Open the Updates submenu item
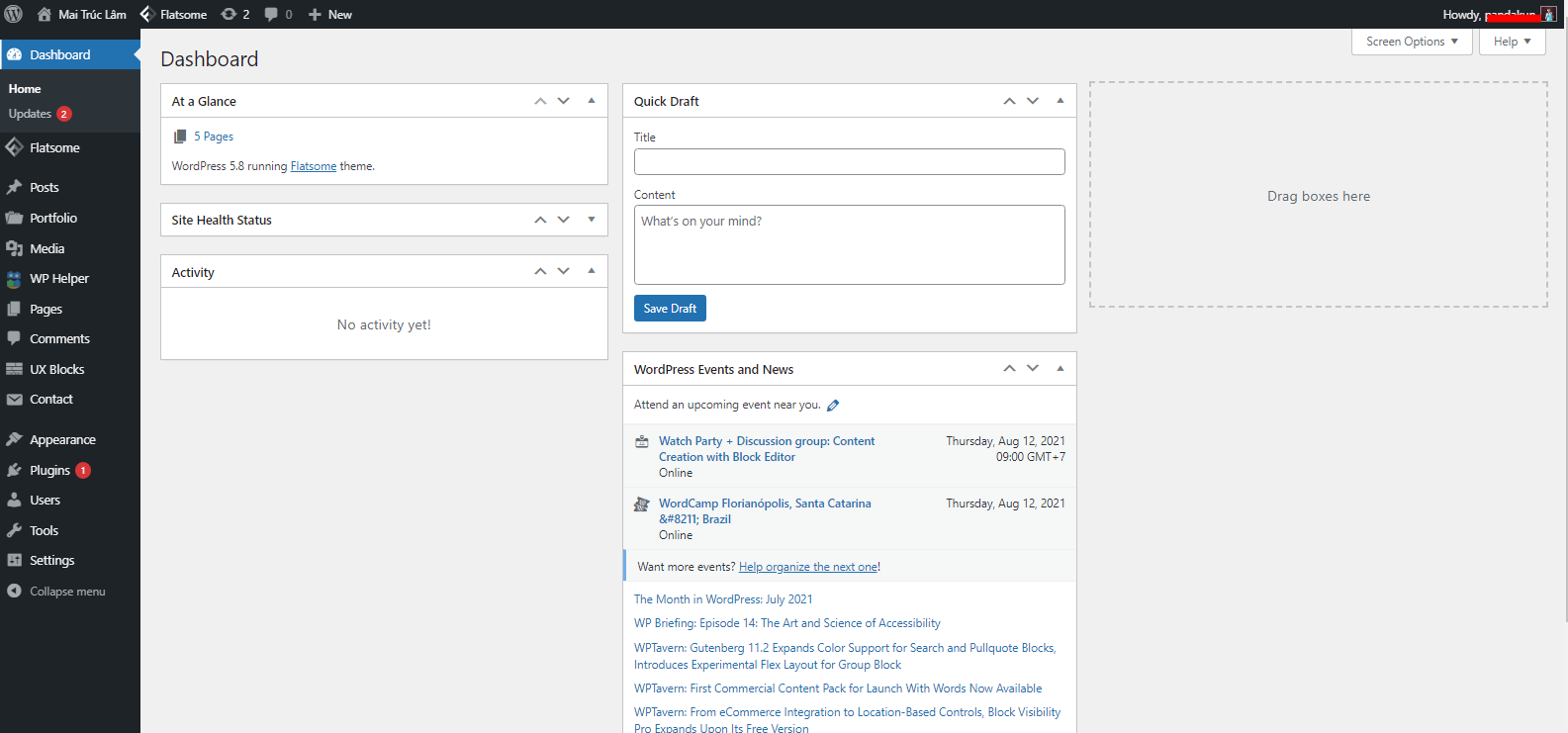The height and width of the screenshot is (733, 1568). point(40,114)
